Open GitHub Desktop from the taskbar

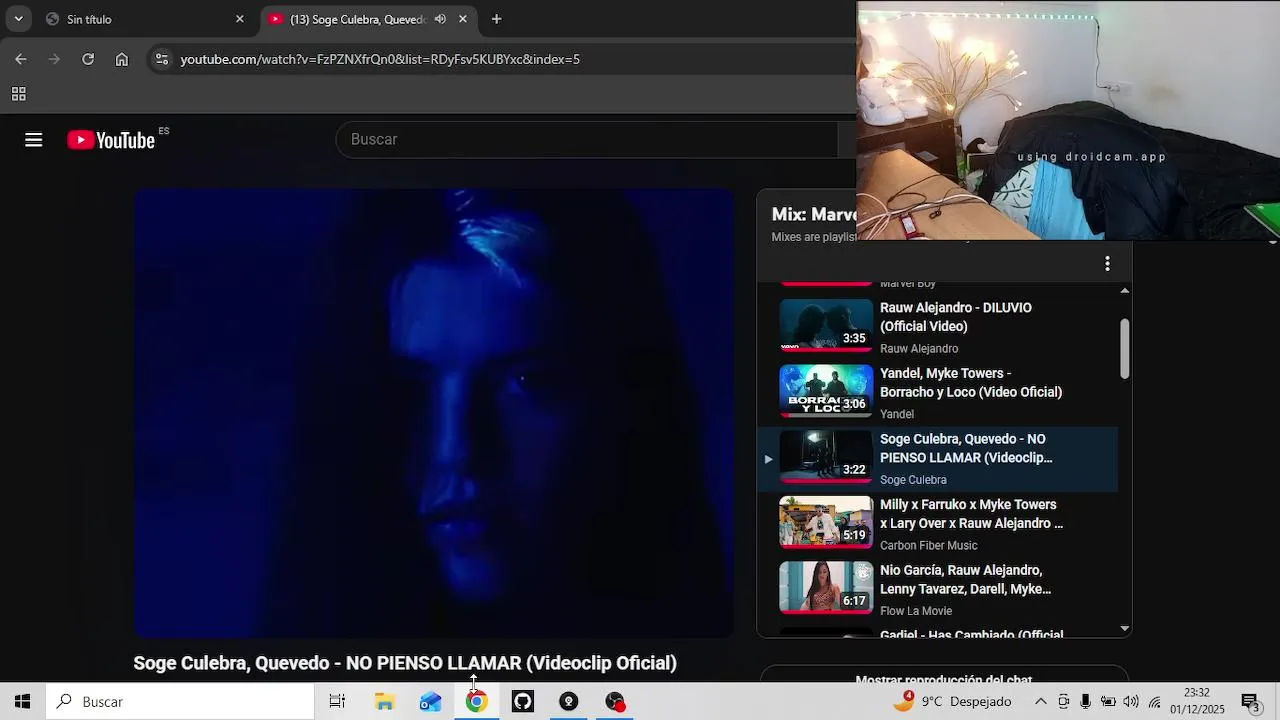[x=523, y=702]
